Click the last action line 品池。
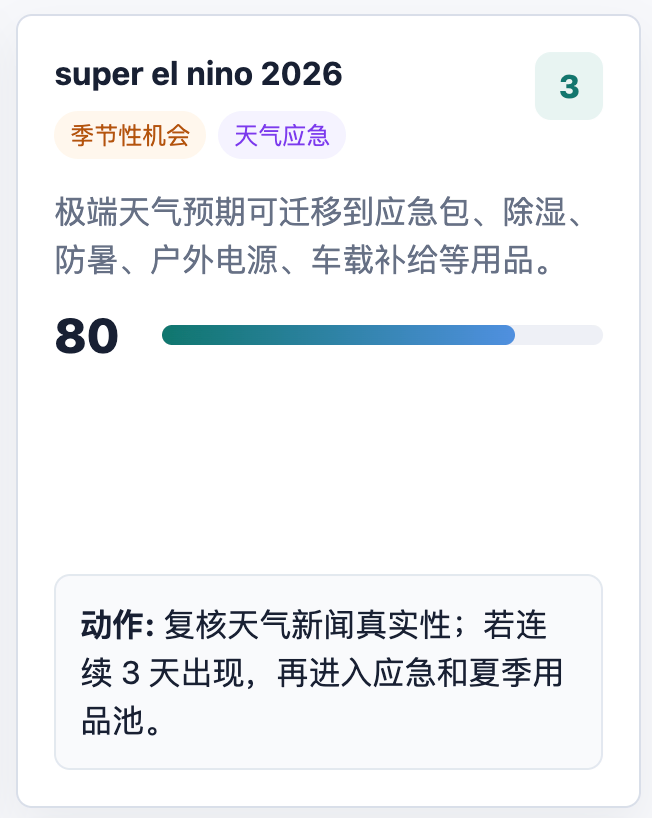This screenshot has width=652, height=818. [120, 721]
